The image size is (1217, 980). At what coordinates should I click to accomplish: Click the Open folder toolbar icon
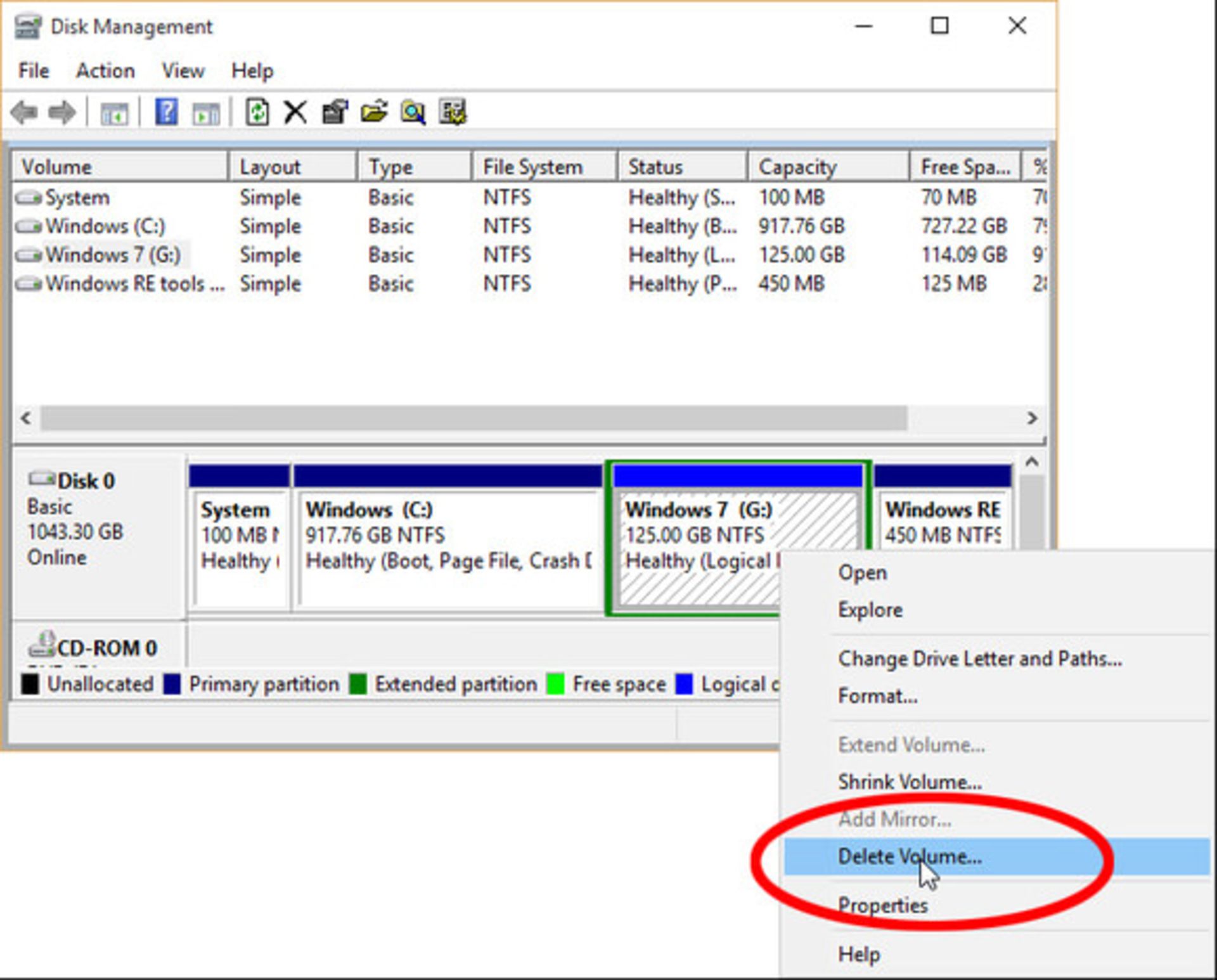(x=374, y=112)
